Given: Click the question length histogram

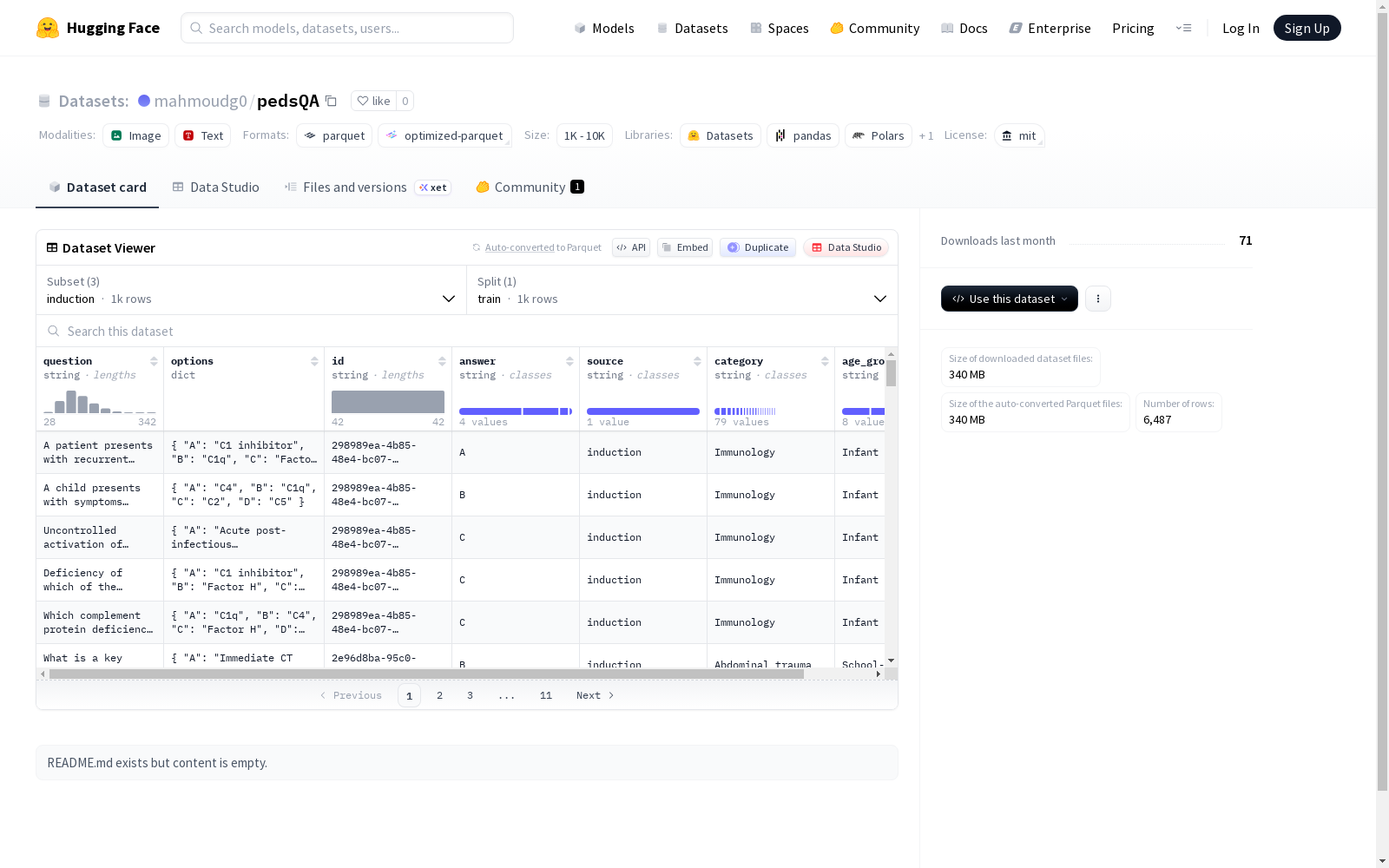Looking at the screenshot, I should [x=100, y=402].
